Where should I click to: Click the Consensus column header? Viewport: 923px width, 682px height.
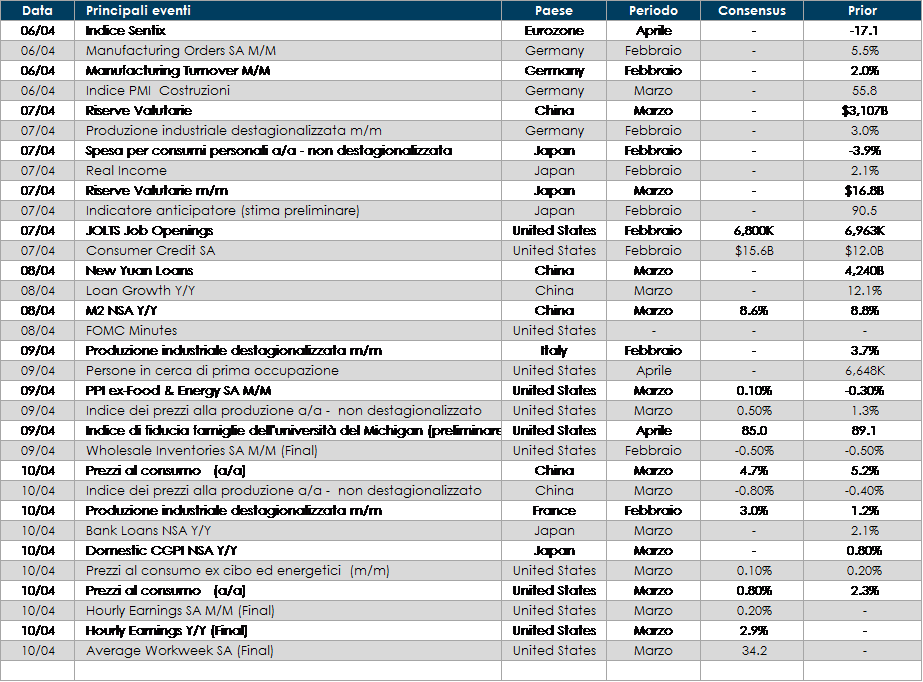(x=752, y=11)
